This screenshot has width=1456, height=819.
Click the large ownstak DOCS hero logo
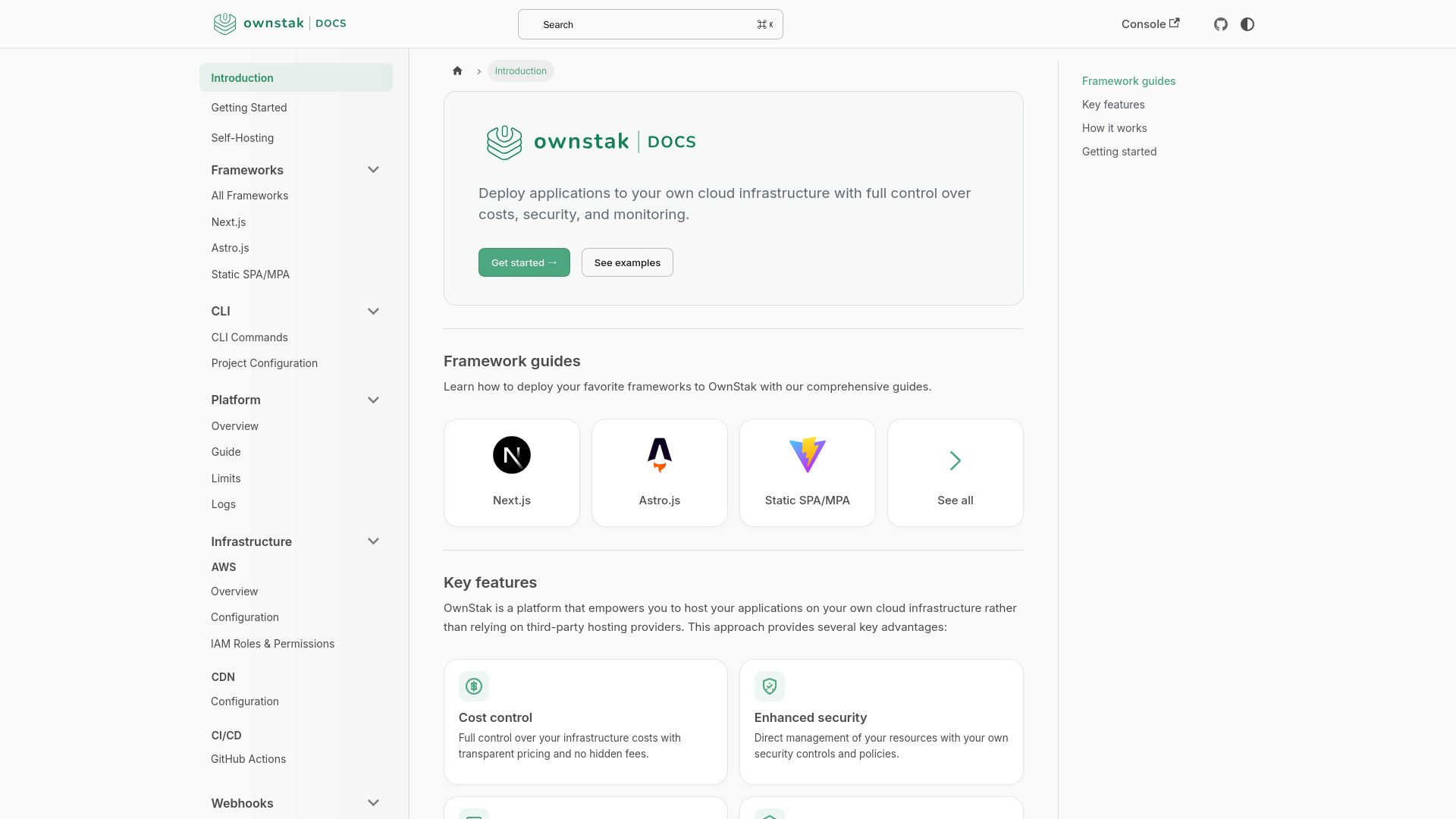(x=591, y=142)
